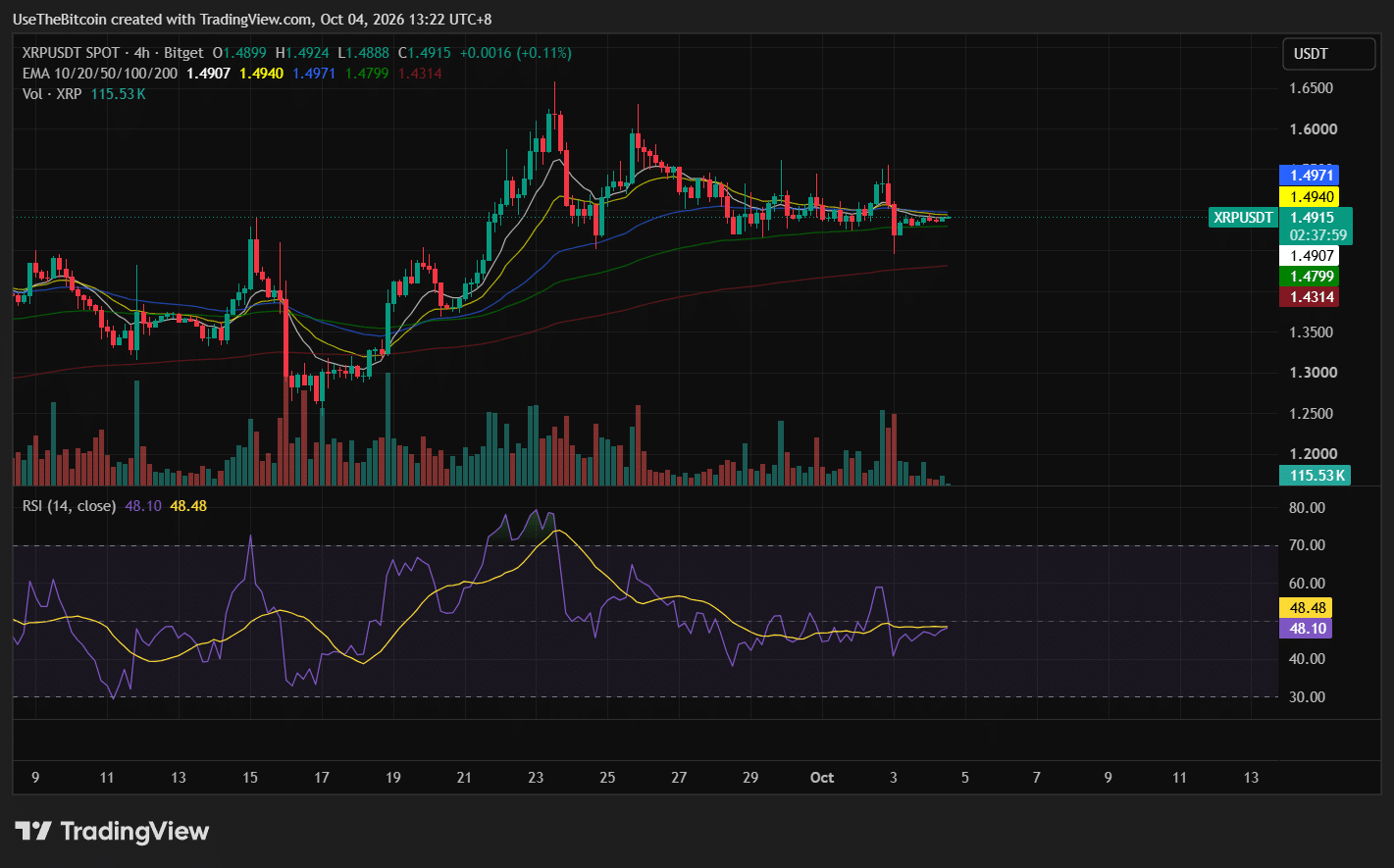Click the change value +0.0016 (+0.11%)
This screenshot has width=1394, height=868.
click(x=515, y=53)
